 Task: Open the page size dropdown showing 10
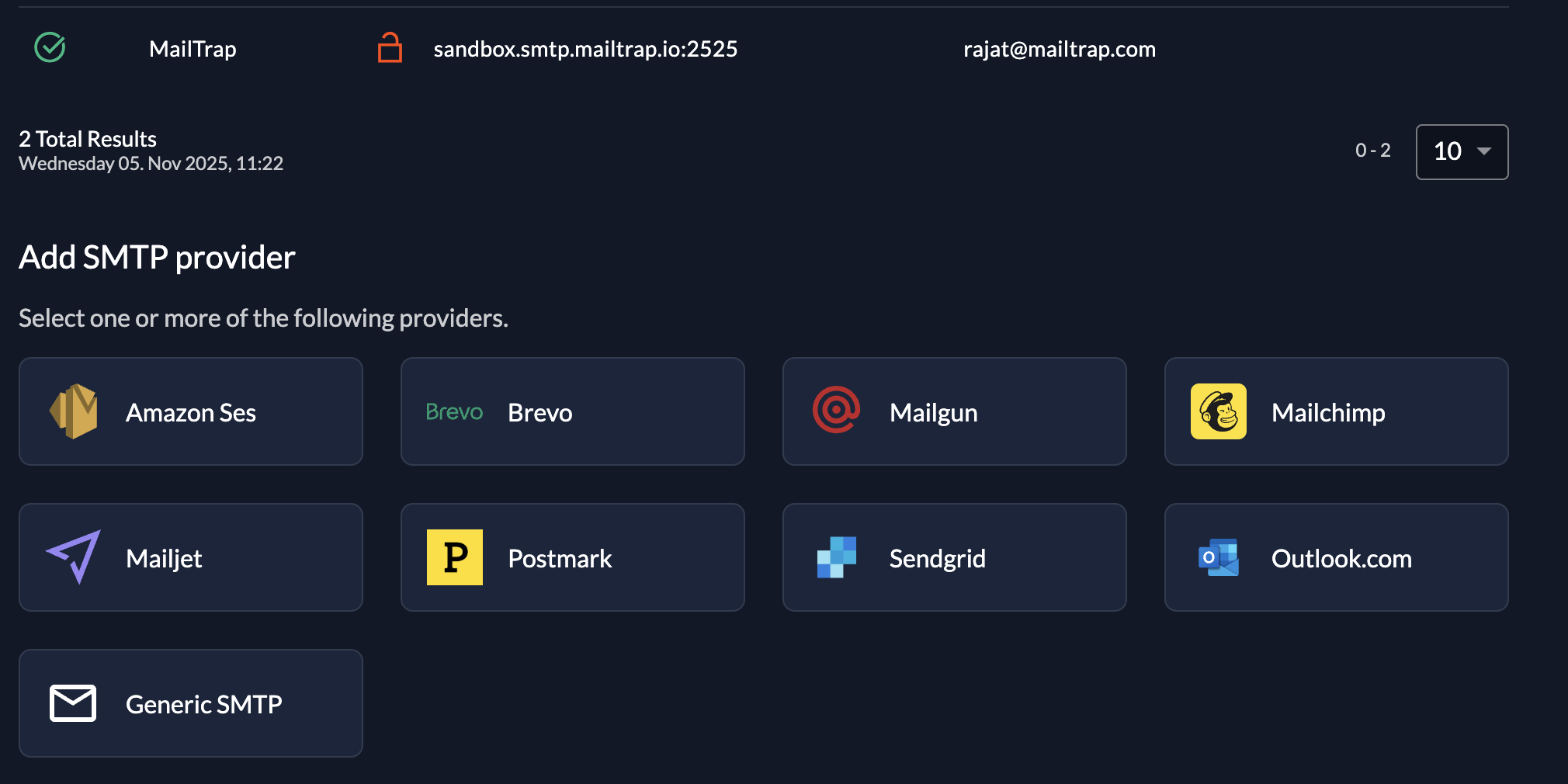(1461, 151)
